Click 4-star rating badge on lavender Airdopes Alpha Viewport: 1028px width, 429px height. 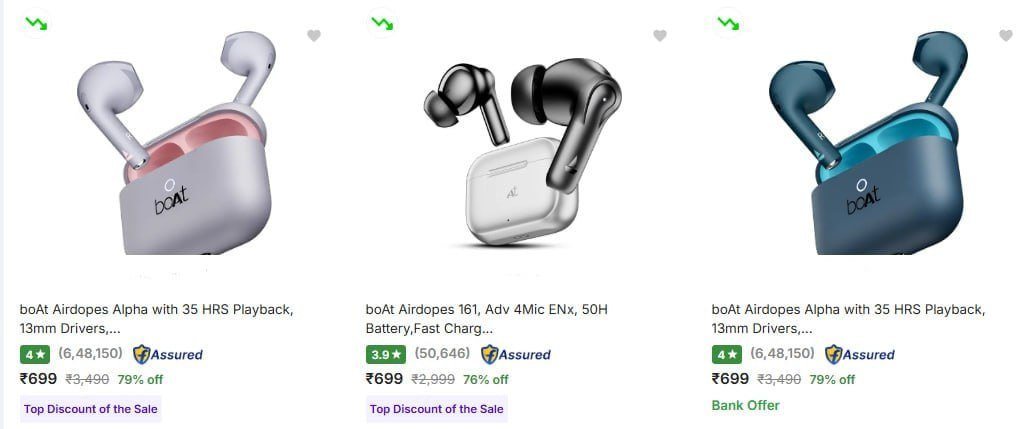coord(34,354)
